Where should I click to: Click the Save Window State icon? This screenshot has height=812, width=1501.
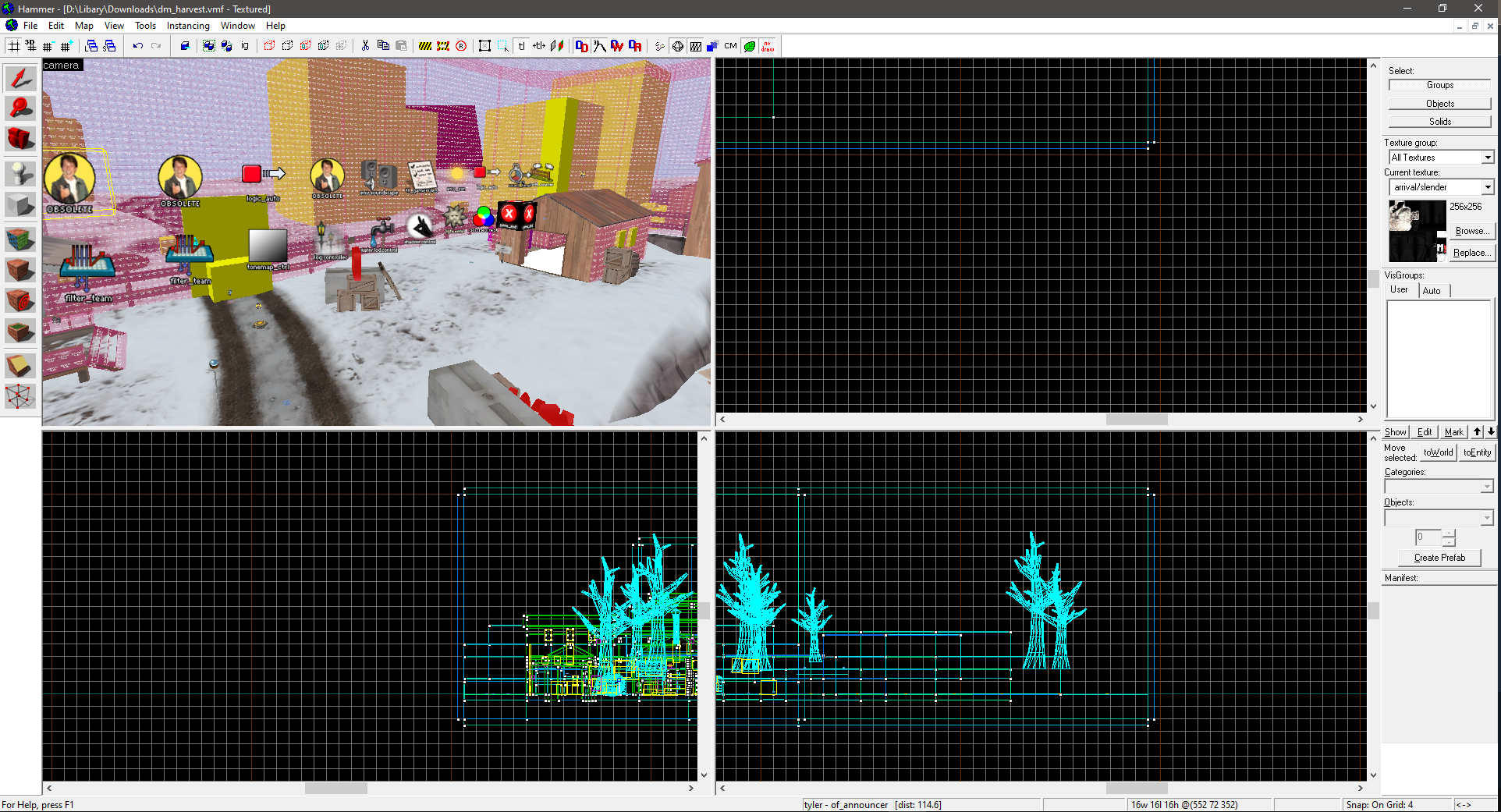[109, 46]
